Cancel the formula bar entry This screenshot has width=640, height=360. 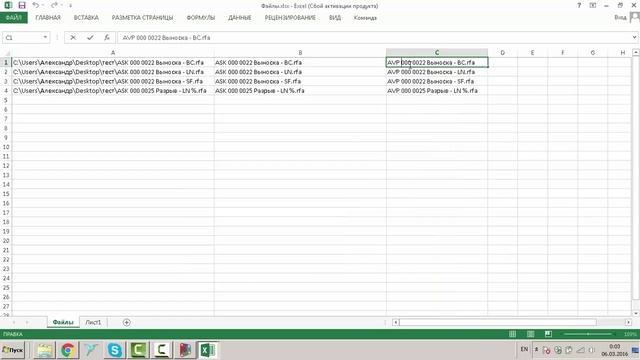[73, 38]
